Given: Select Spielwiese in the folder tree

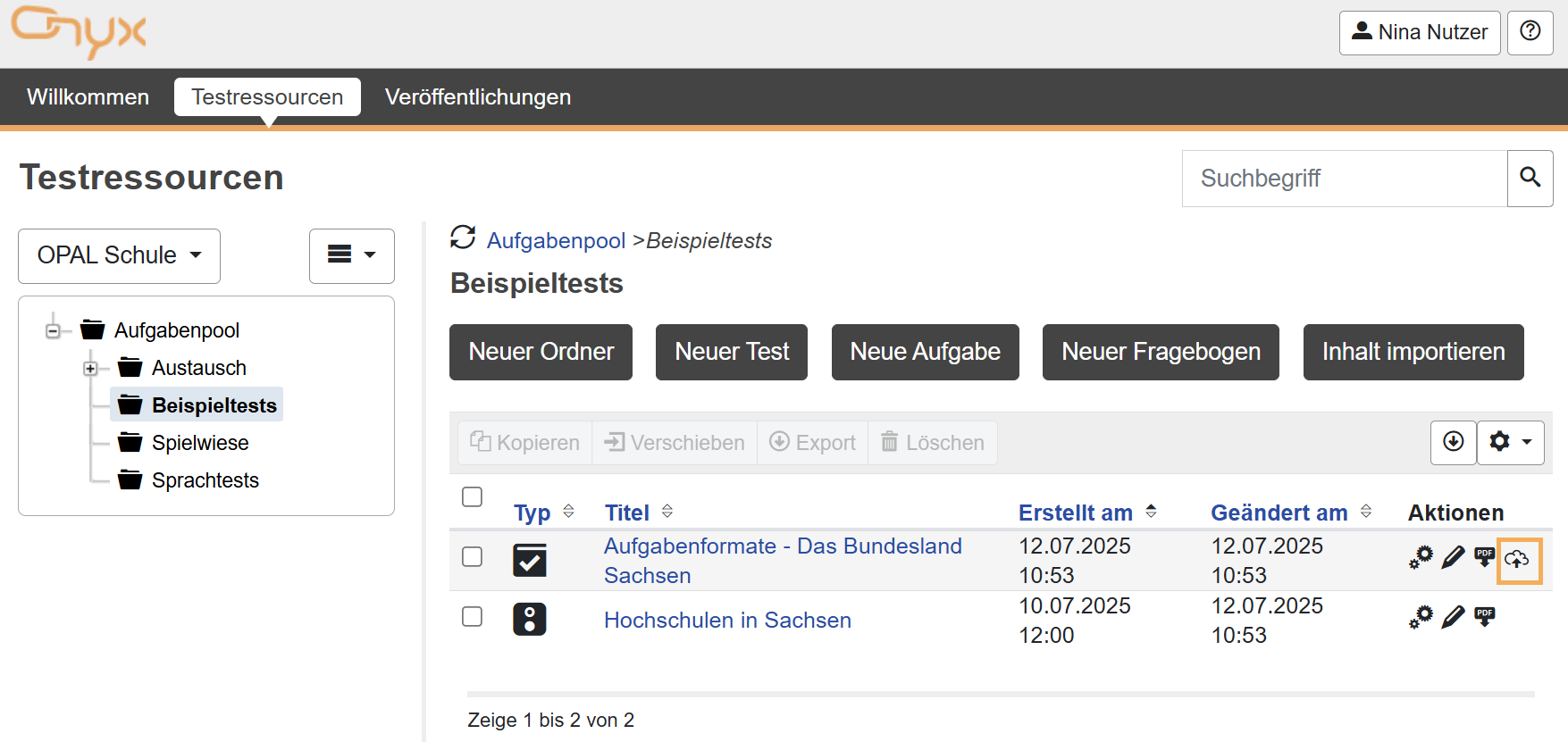Looking at the screenshot, I should [x=200, y=443].
